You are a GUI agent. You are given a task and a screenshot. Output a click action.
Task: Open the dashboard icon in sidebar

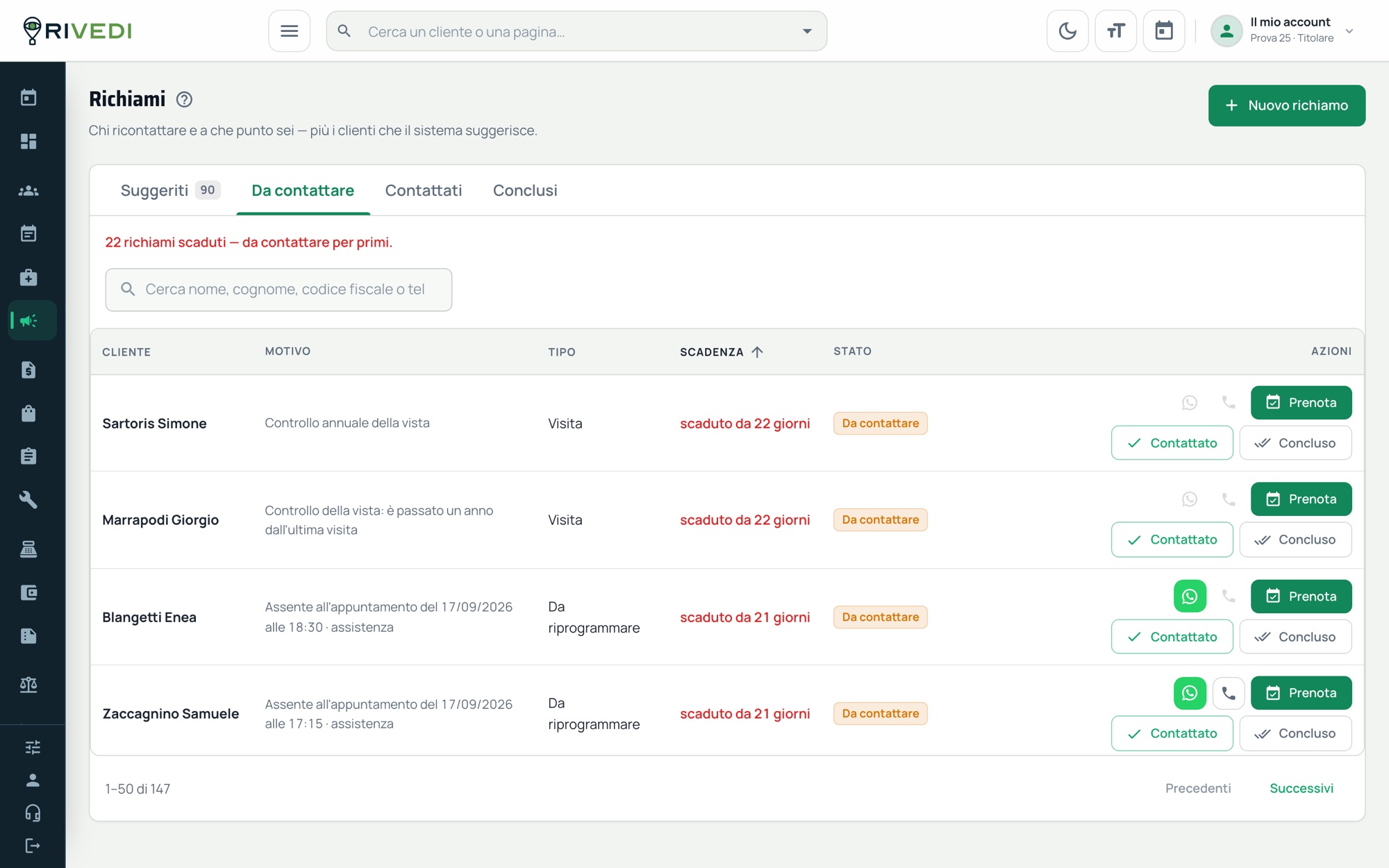[28, 141]
